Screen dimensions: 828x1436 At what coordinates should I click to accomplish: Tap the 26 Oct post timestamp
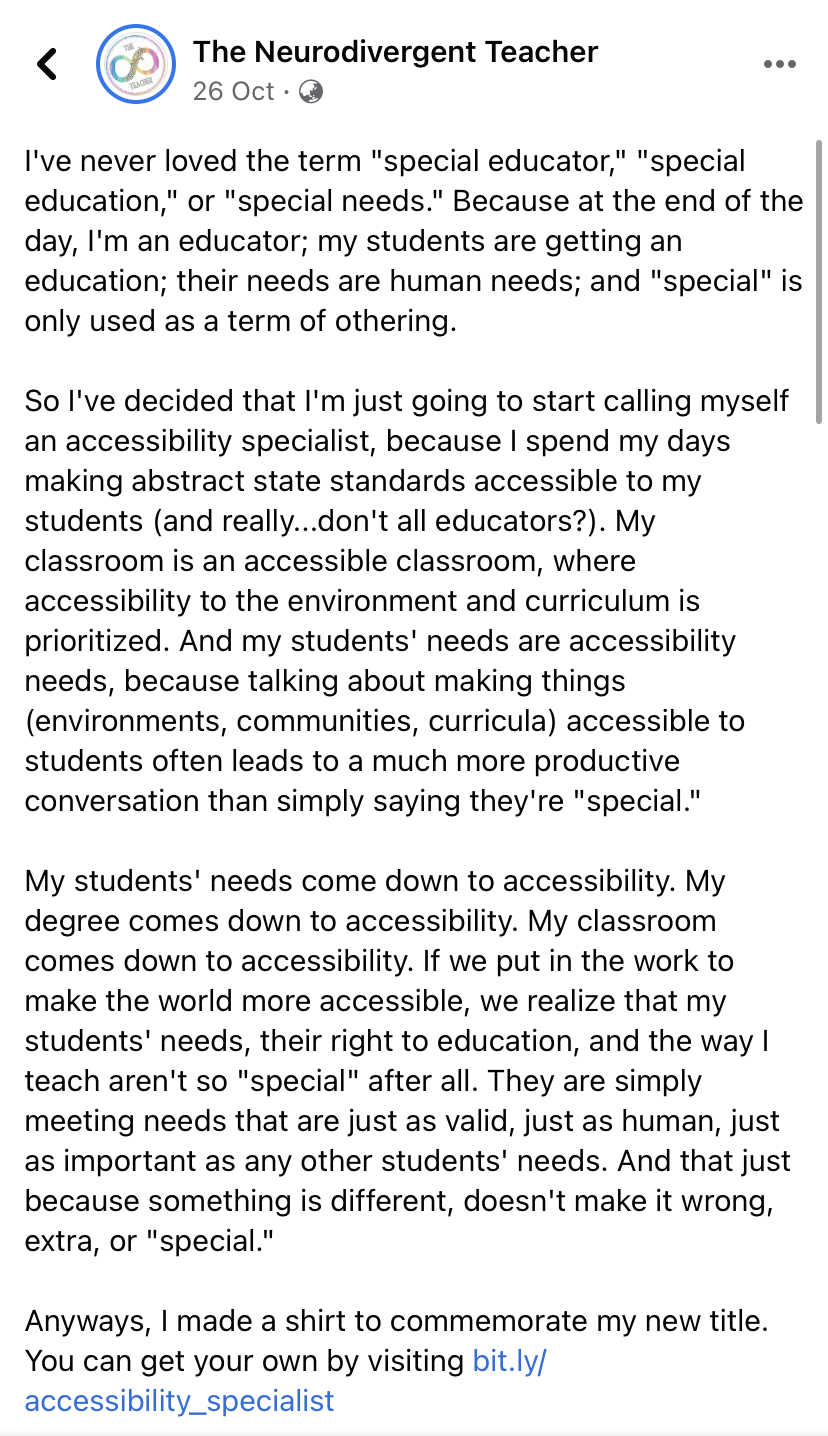(233, 91)
